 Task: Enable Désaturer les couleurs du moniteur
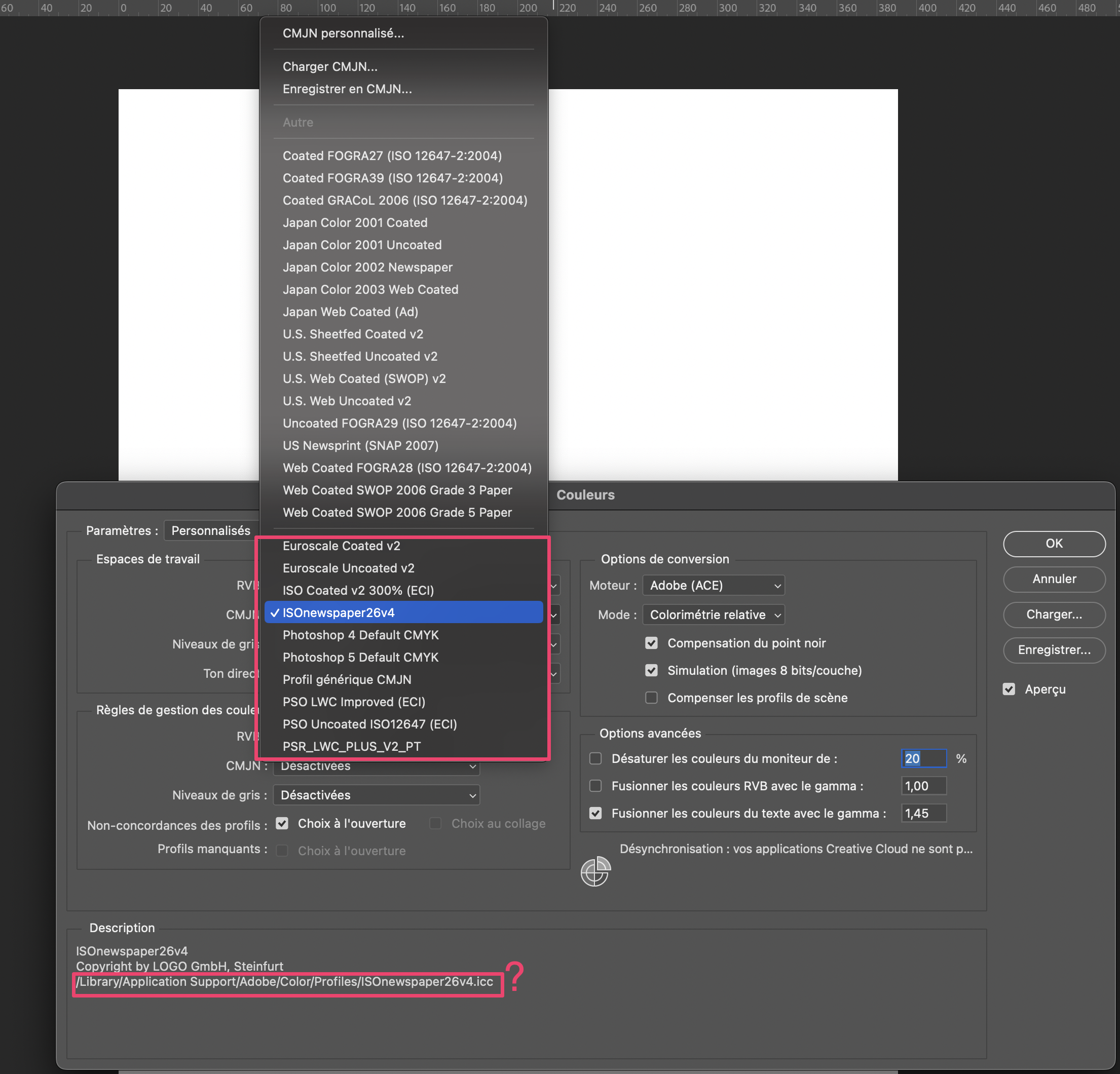point(595,758)
